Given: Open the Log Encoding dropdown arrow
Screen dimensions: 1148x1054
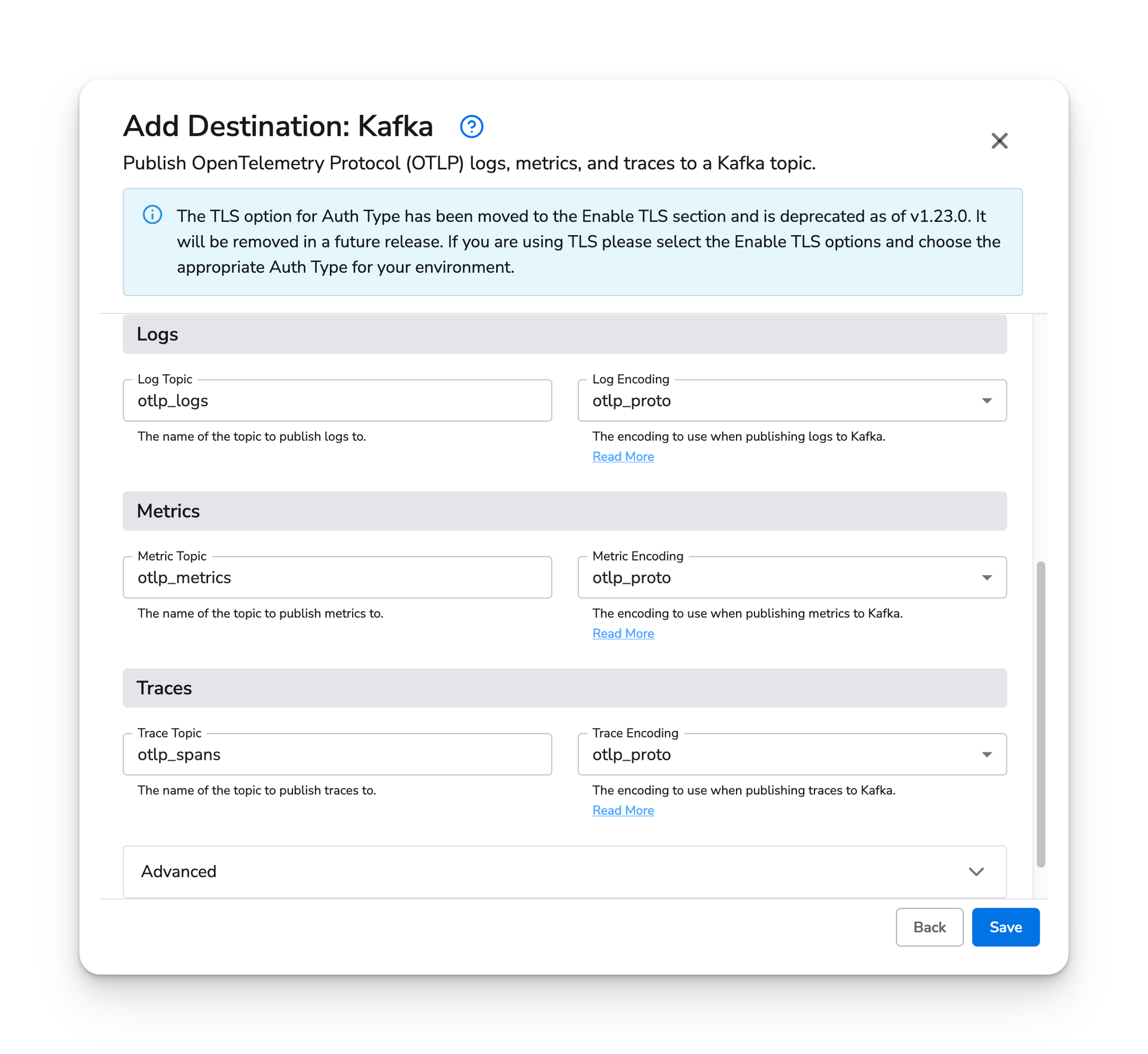Looking at the screenshot, I should point(987,400).
